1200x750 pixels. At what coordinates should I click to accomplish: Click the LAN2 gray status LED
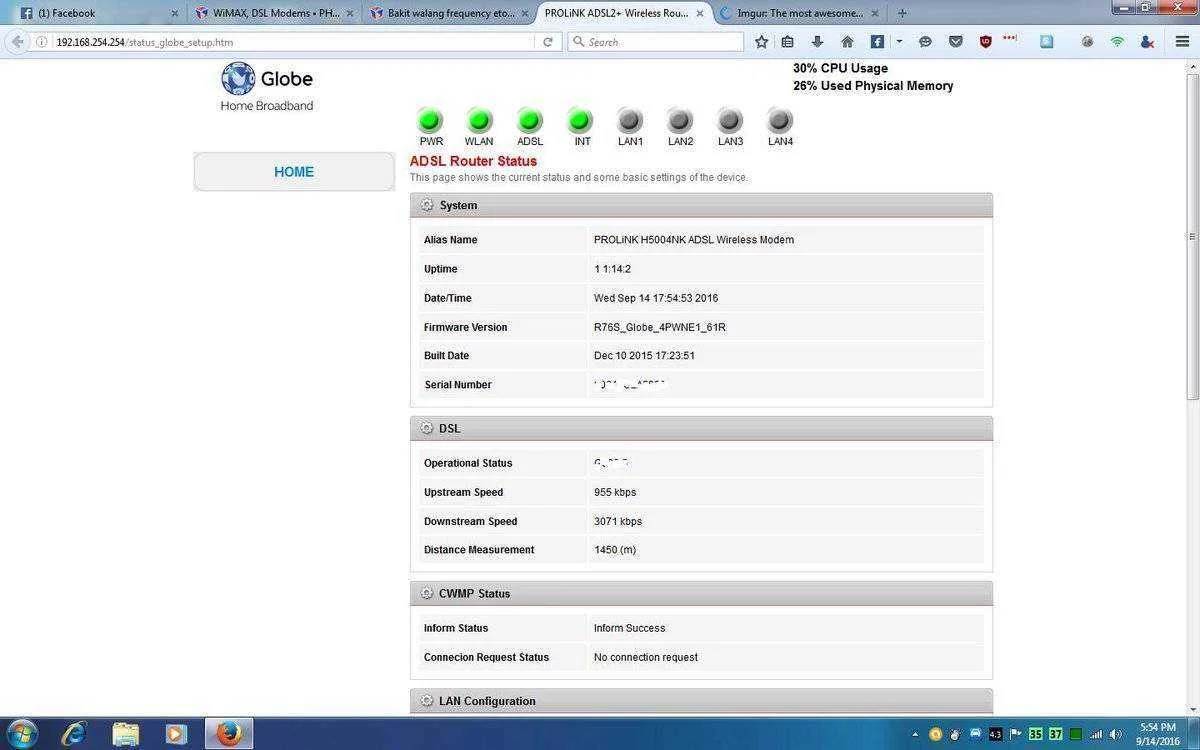pos(680,121)
